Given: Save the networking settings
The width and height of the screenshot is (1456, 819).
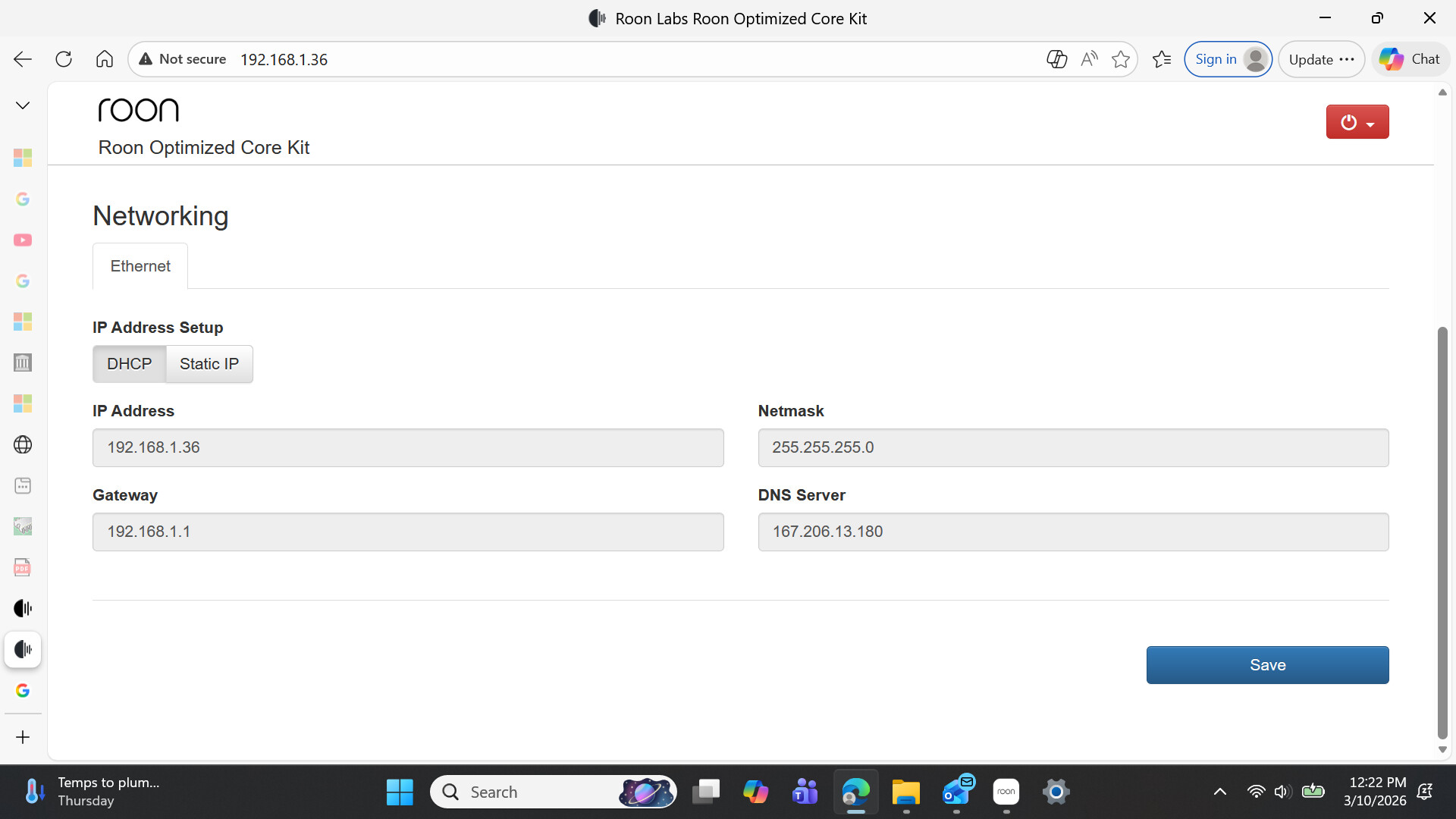Looking at the screenshot, I should (x=1266, y=665).
